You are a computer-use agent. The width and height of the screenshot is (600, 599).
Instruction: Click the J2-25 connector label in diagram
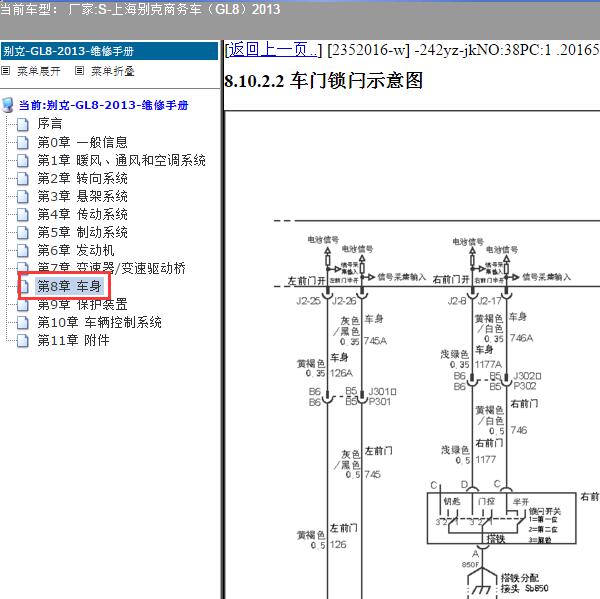(308, 301)
